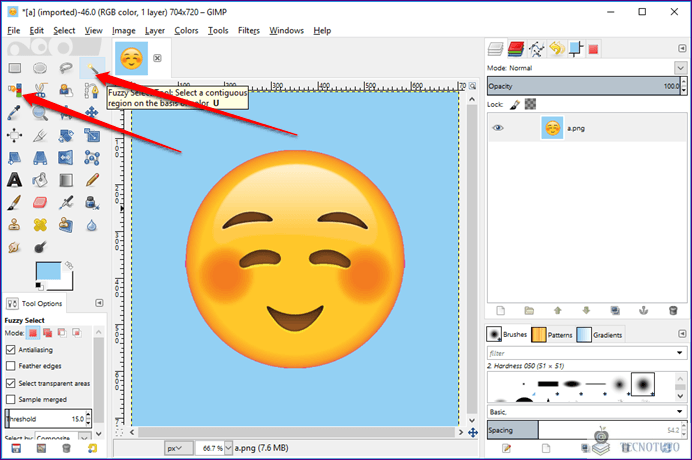Select the Paths tool
This screenshot has width=692, height=460.
pos(92,90)
